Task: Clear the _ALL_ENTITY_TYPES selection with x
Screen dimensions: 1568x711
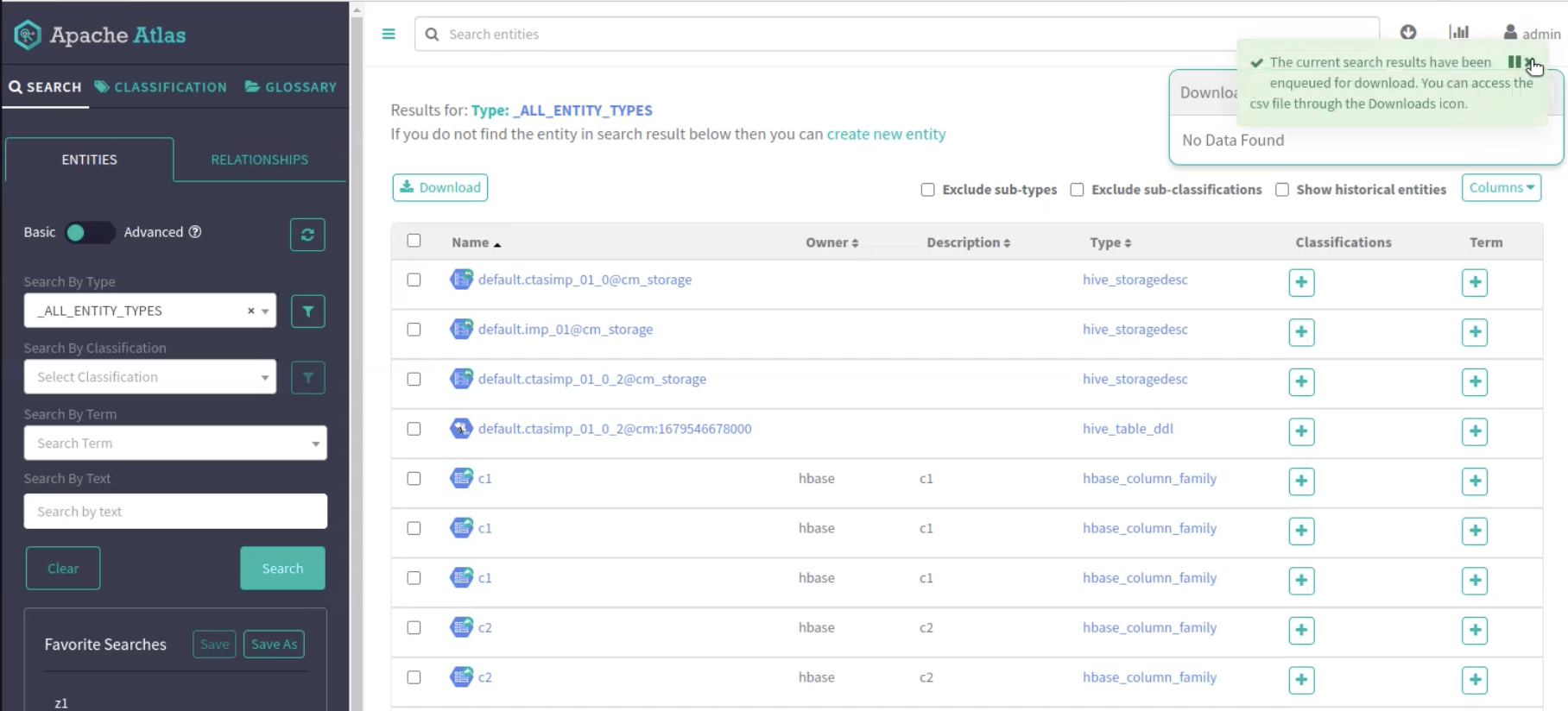Action: pyautogui.click(x=251, y=311)
